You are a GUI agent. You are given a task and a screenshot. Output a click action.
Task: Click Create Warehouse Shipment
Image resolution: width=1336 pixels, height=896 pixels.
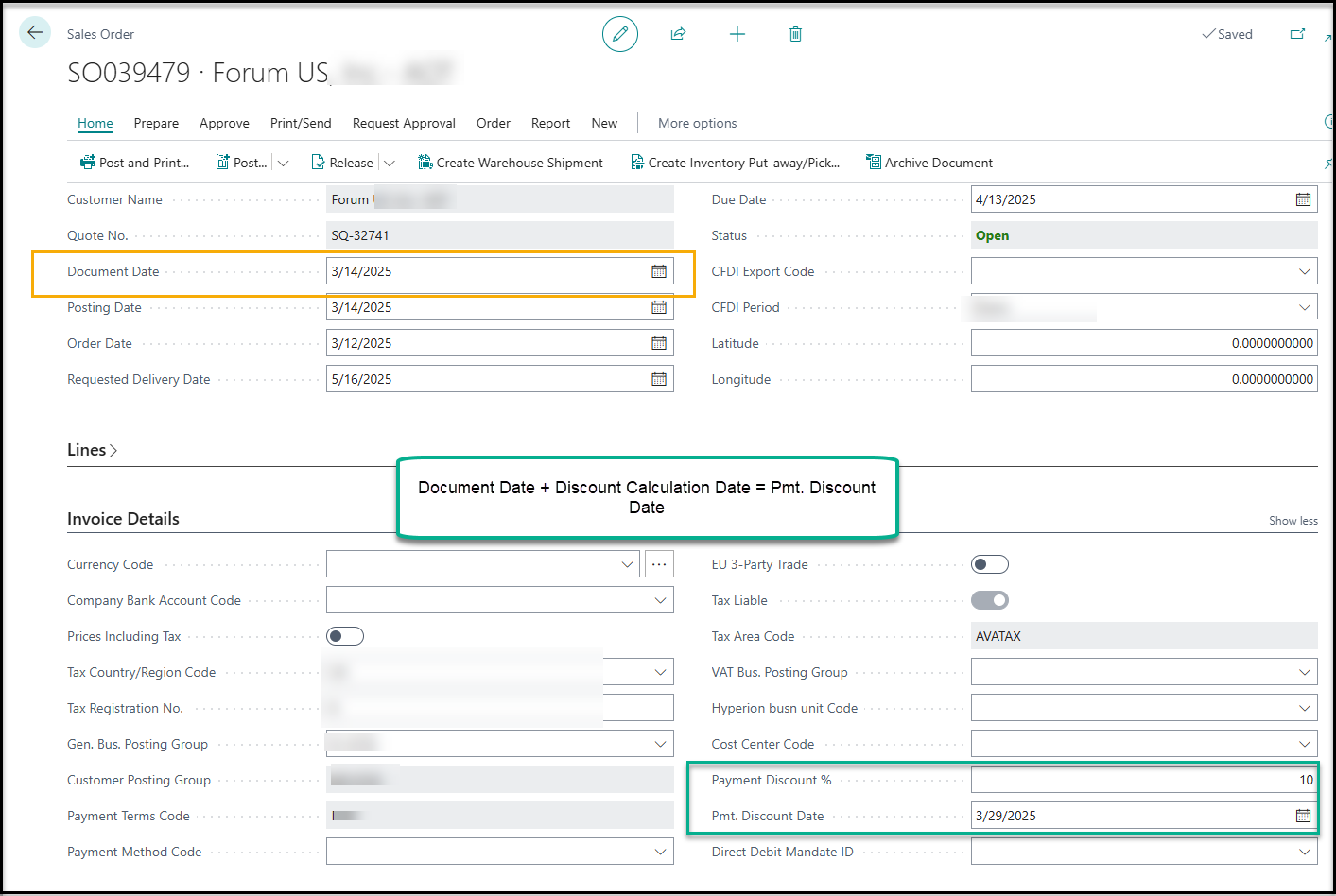pos(511,163)
